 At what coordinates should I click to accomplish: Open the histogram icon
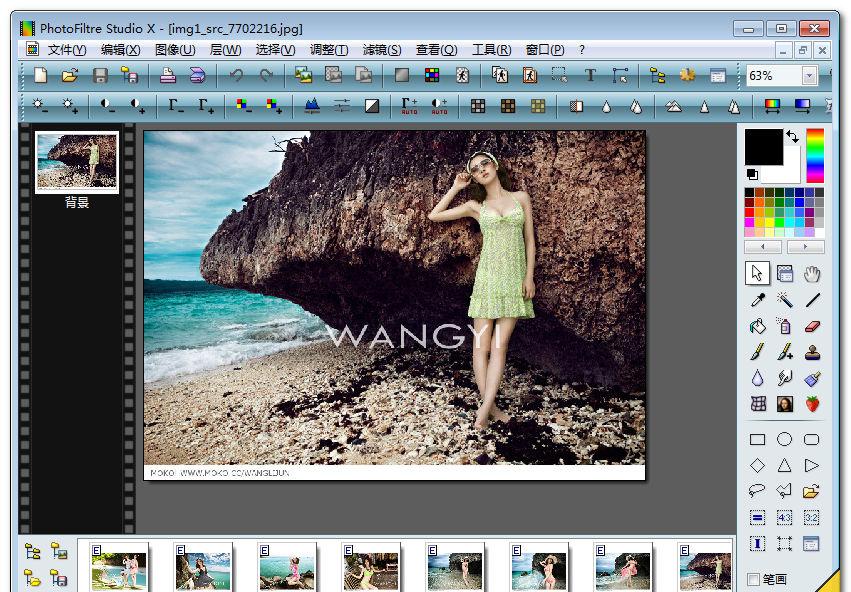pos(312,105)
